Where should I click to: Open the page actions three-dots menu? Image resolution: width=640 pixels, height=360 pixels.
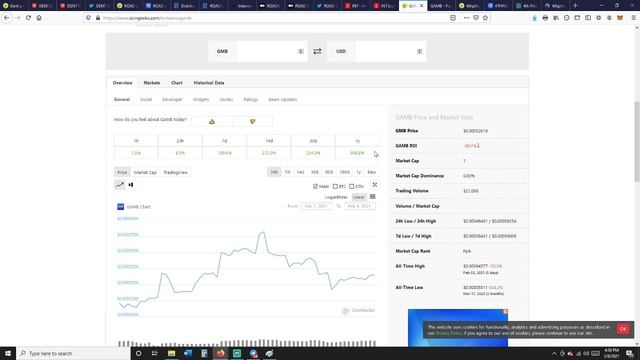[466, 18]
